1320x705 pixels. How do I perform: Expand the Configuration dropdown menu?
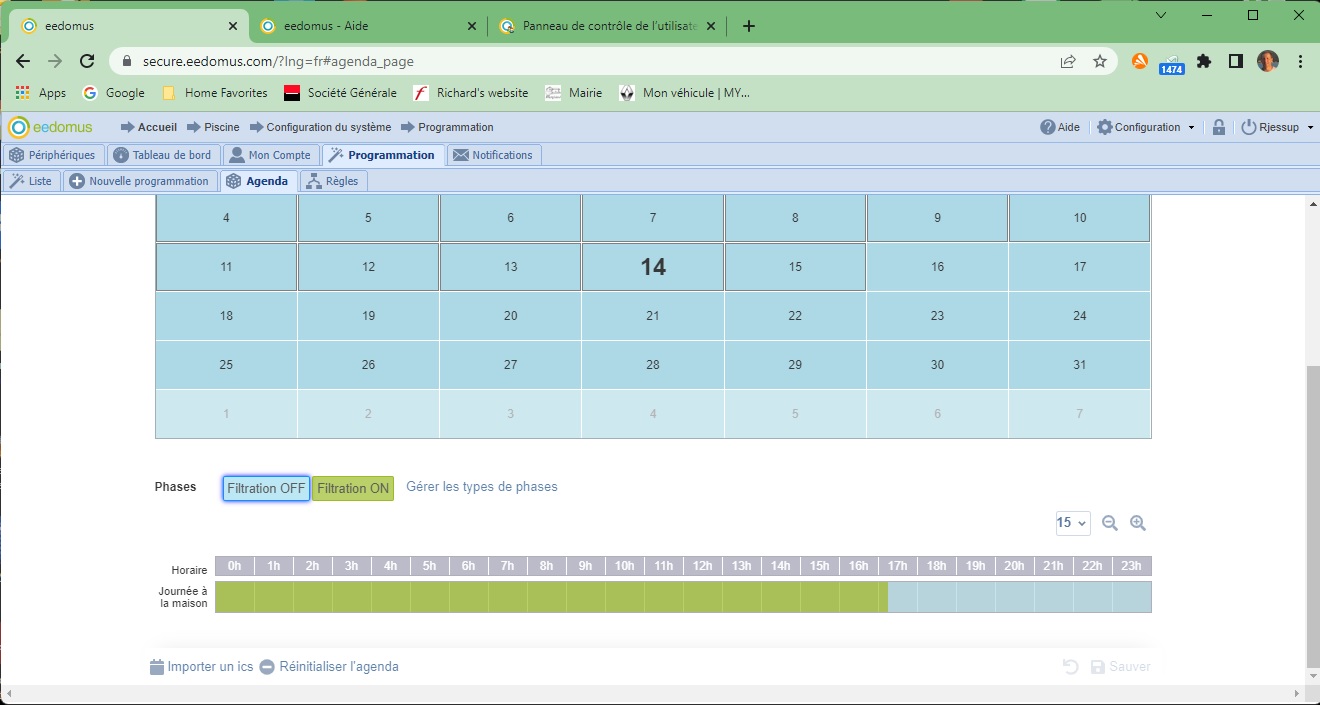tap(1146, 127)
